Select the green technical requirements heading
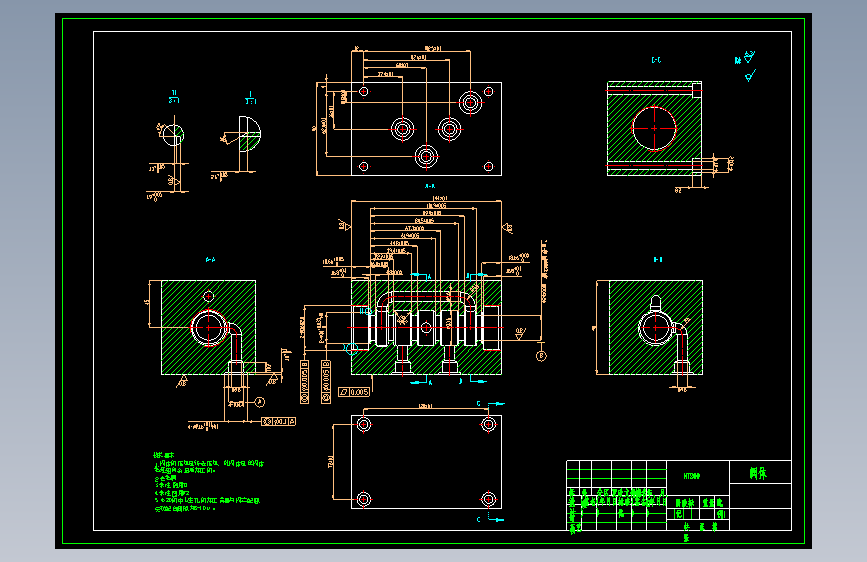The height and width of the screenshot is (562, 867). pyautogui.click(x=164, y=455)
